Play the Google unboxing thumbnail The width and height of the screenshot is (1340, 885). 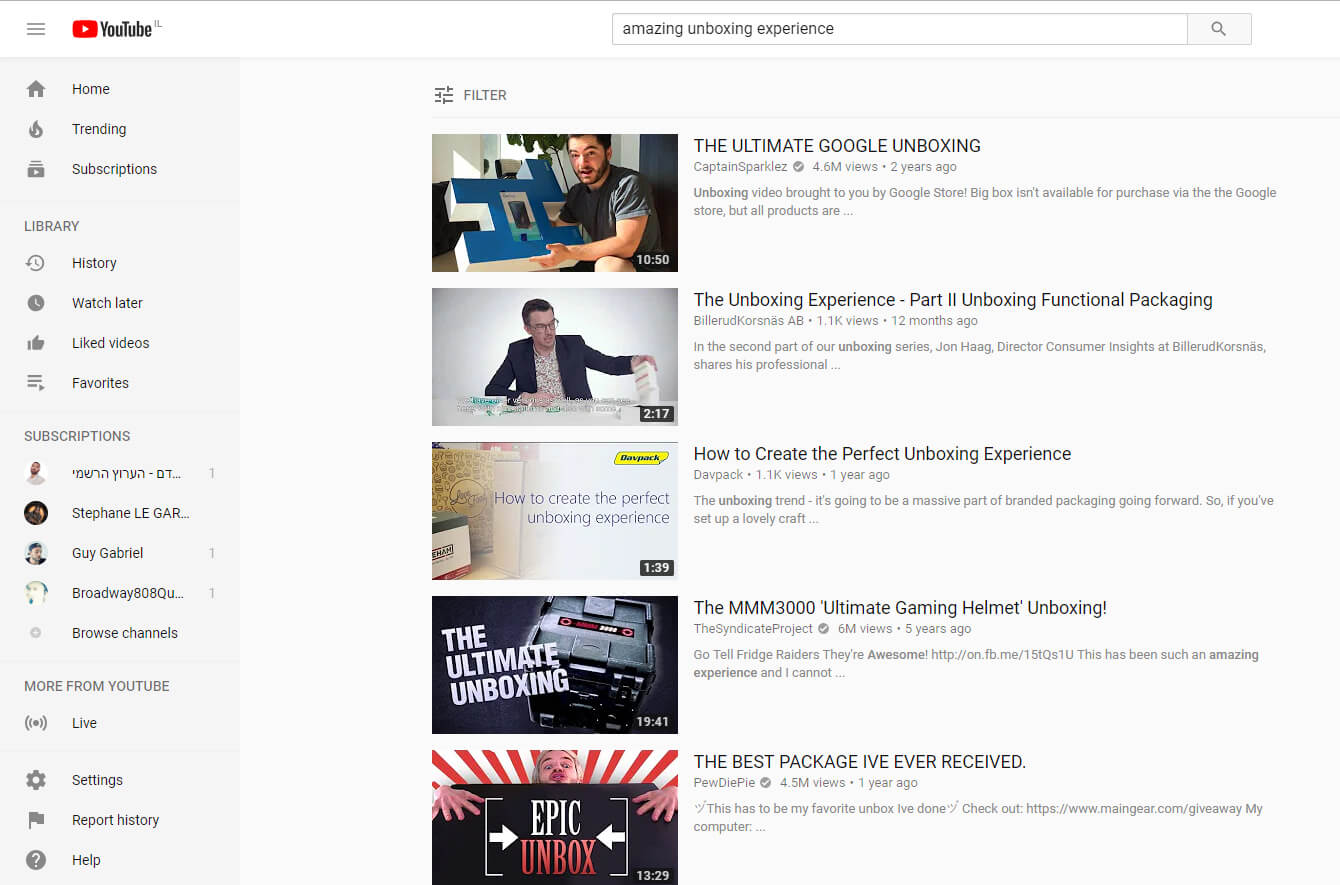pos(555,203)
